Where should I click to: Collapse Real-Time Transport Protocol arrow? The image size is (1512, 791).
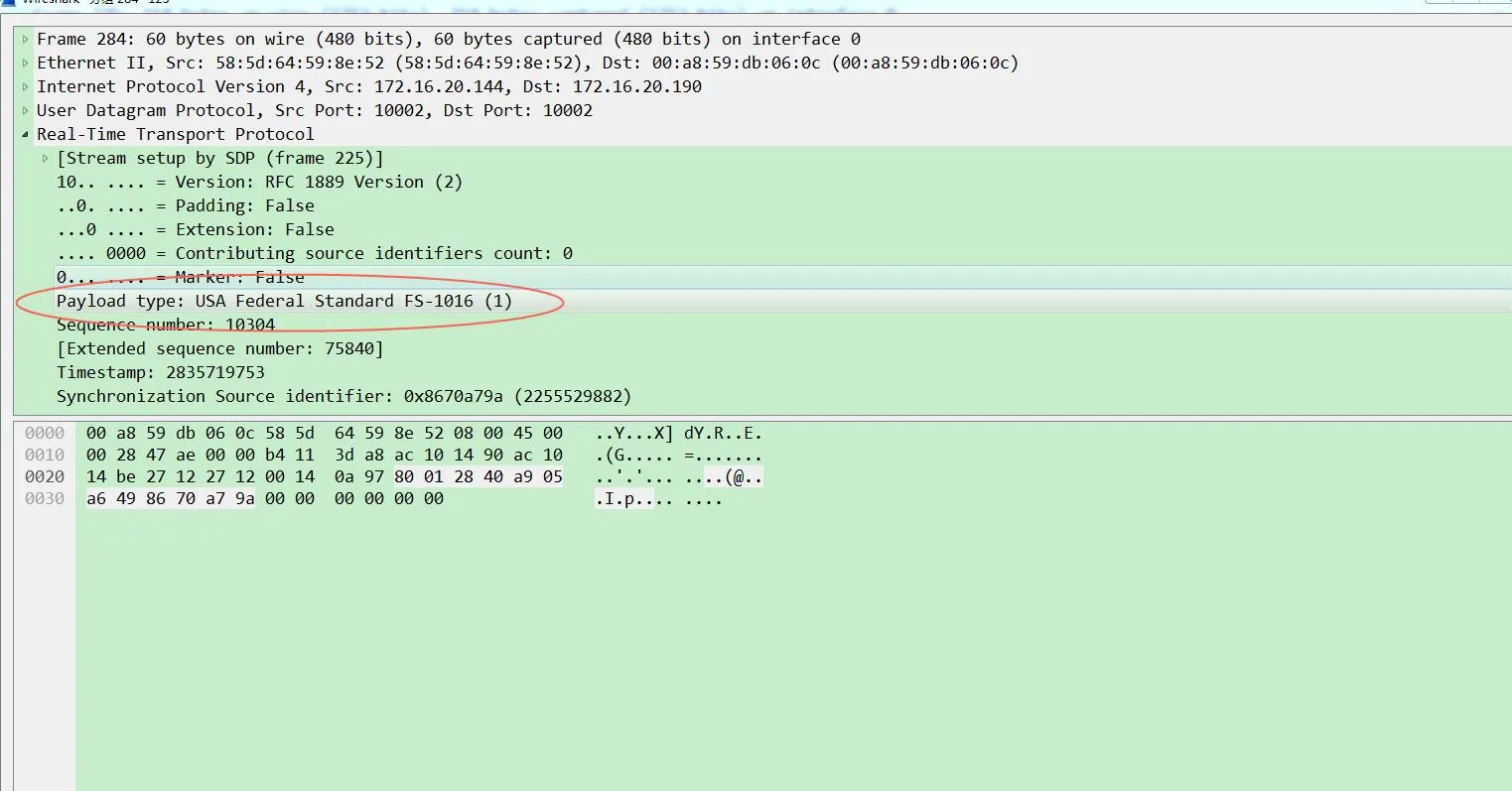26,134
